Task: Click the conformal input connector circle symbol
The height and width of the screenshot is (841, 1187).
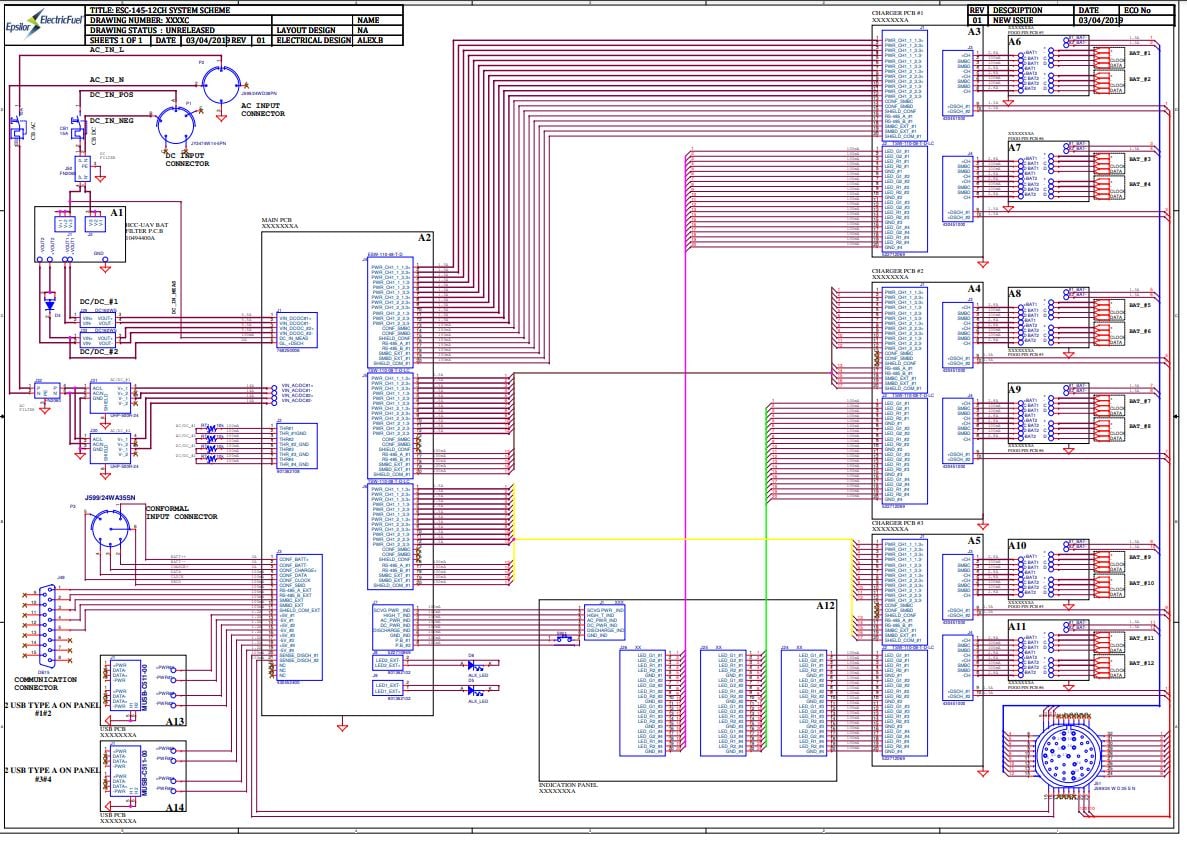Action: pos(110,529)
